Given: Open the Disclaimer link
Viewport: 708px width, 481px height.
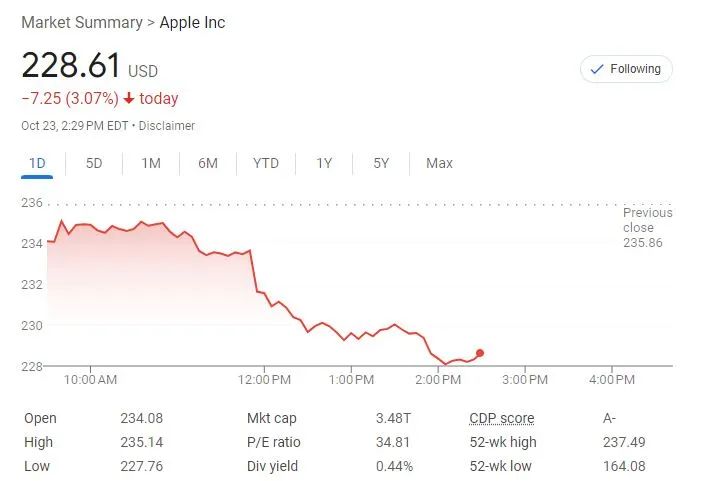Looking at the screenshot, I should [x=167, y=126].
